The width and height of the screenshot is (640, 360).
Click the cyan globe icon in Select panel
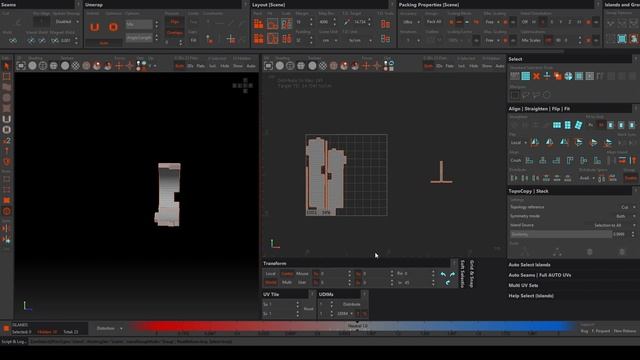point(568,76)
